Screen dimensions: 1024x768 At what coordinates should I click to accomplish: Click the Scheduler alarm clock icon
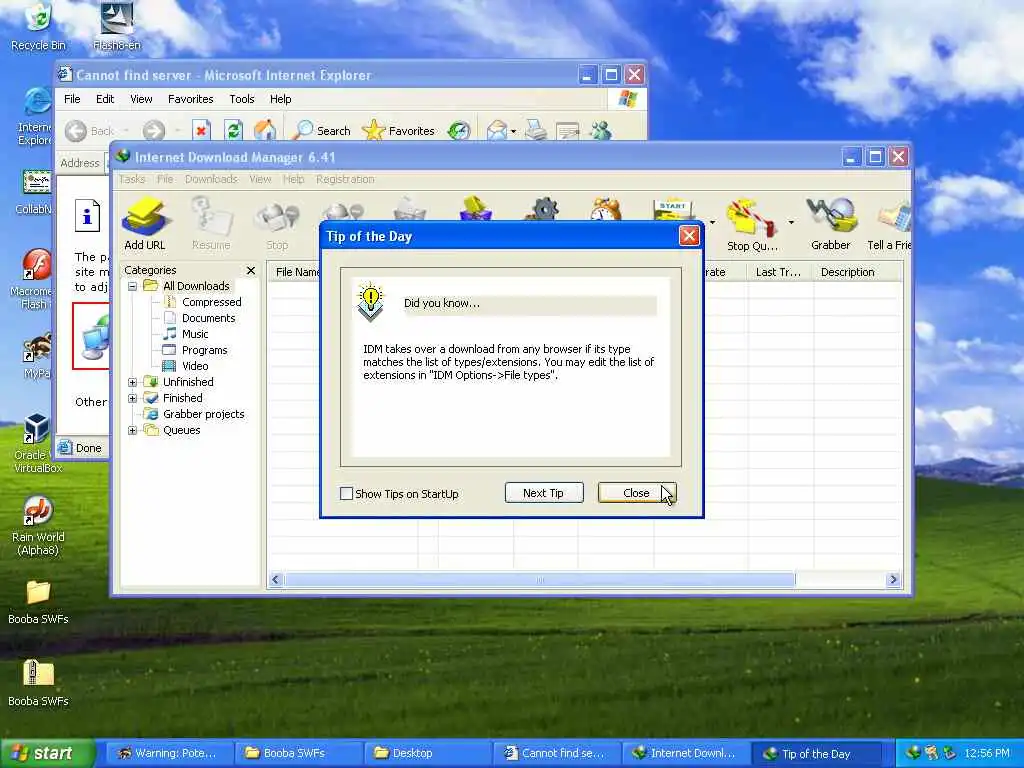pyautogui.click(x=605, y=209)
